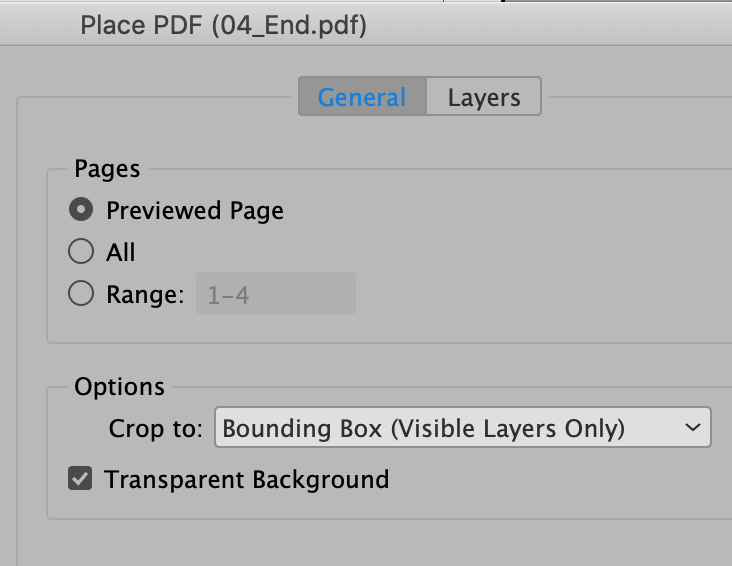Click the Options group heading
This screenshot has width=732, height=566.
click(119, 387)
